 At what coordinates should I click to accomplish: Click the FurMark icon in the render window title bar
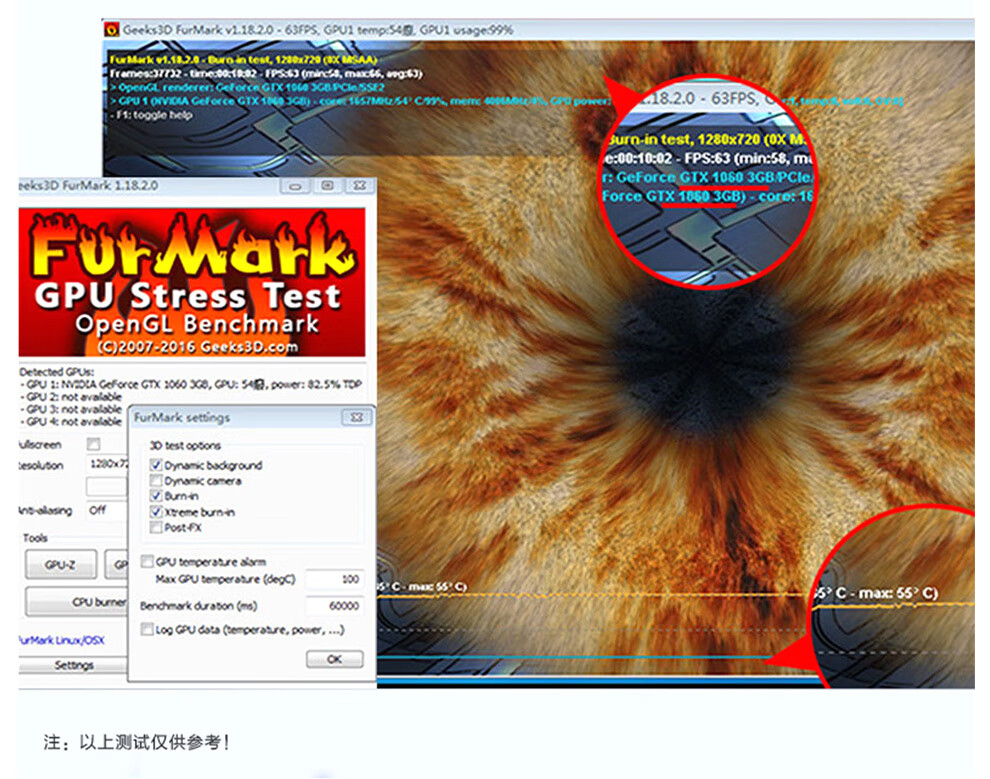[112, 30]
